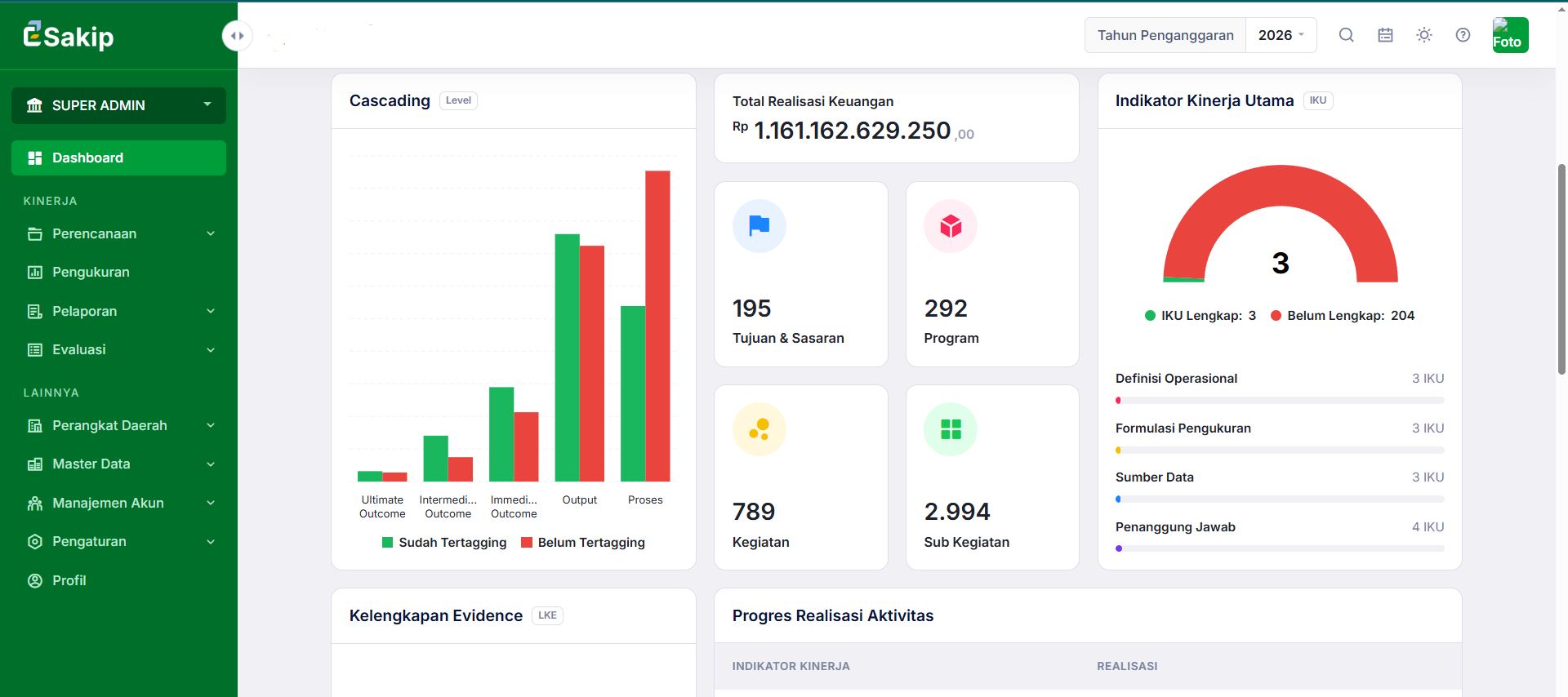Open the help question mark icon
The height and width of the screenshot is (697, 1568).
pyautogui.click(x=1463, y=35)
